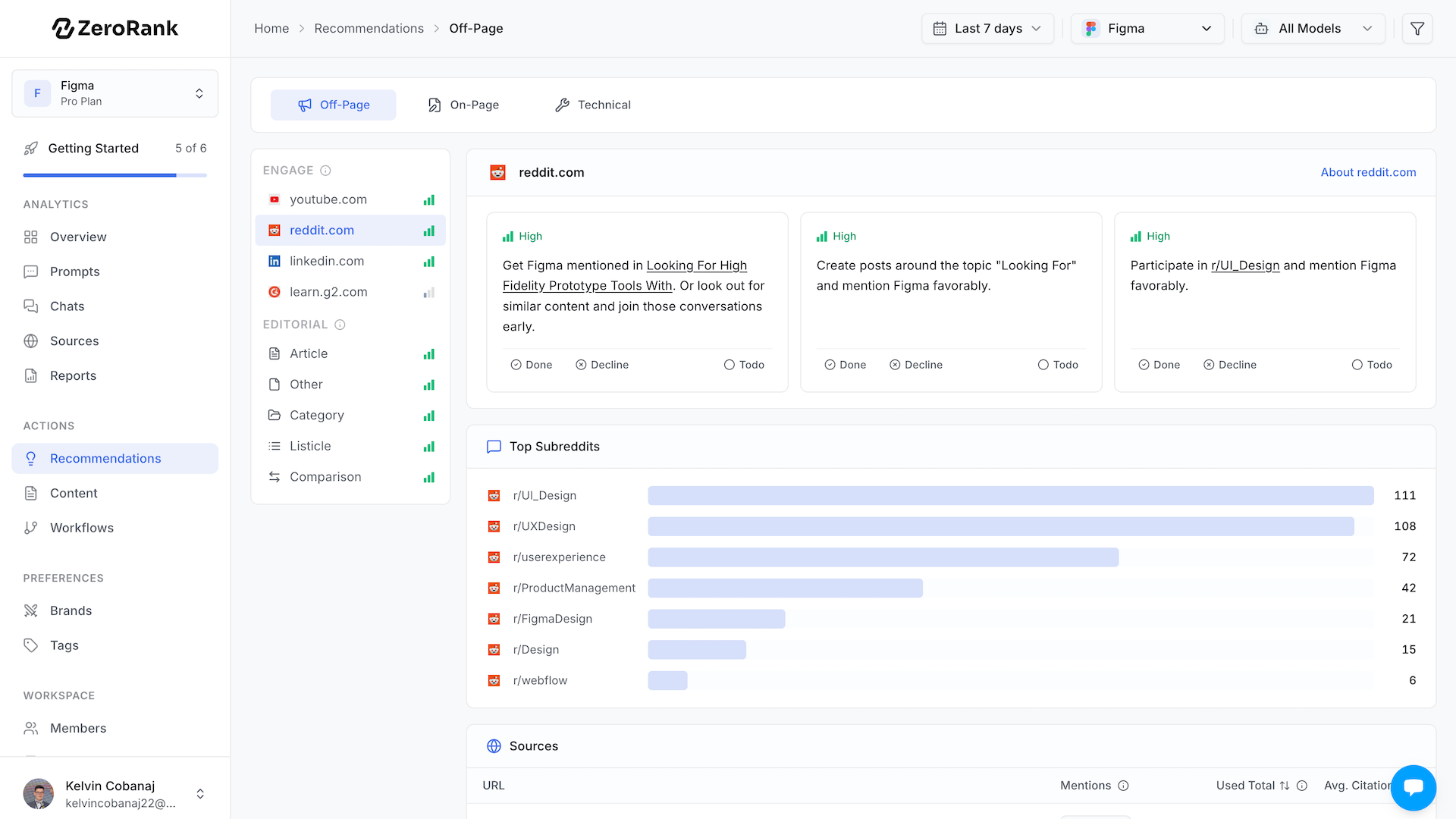The width and height of the screenshot is (1456, 819).
Task: Click the Getting Started rocket icon
Action: [x=31, y=149]
